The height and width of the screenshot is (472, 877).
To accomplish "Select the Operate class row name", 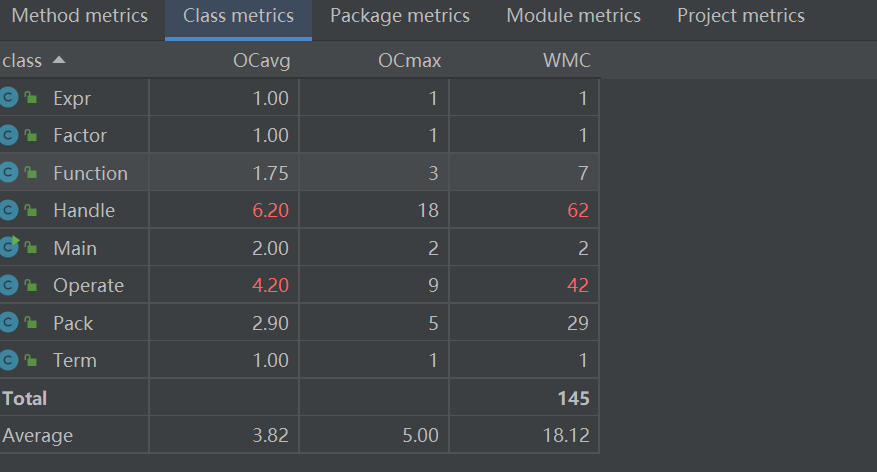I will [x=88, y=285].
